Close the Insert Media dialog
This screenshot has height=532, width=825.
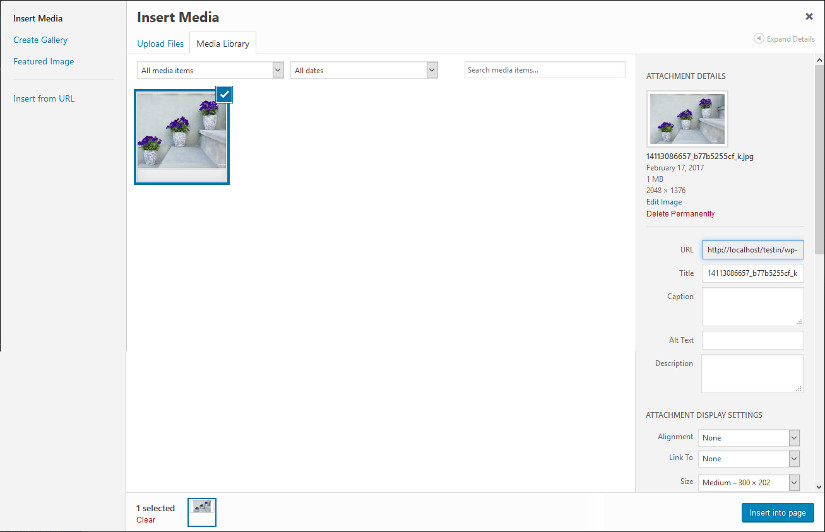click(808, 17)
